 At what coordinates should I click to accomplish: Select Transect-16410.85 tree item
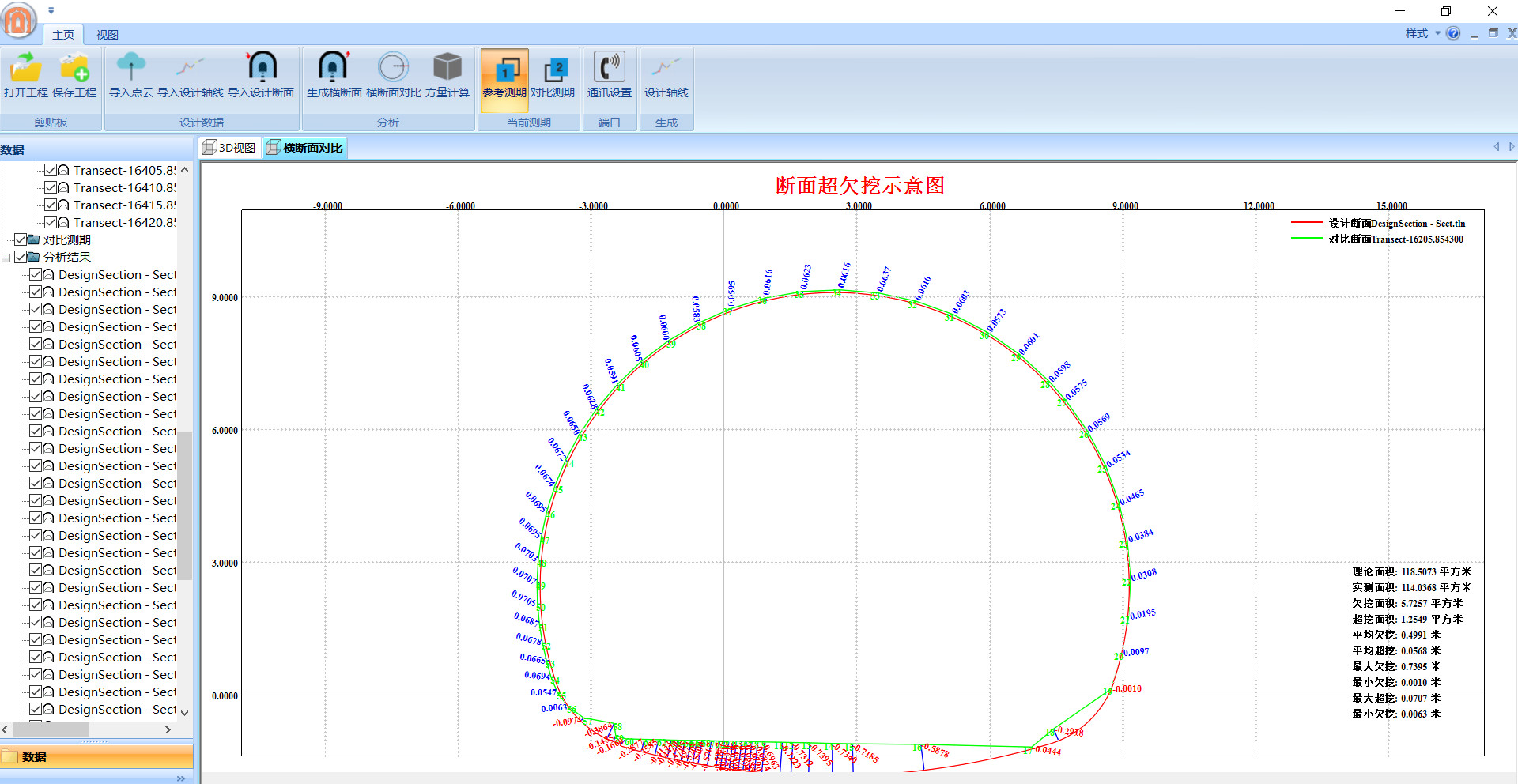(x=125, y=187)
